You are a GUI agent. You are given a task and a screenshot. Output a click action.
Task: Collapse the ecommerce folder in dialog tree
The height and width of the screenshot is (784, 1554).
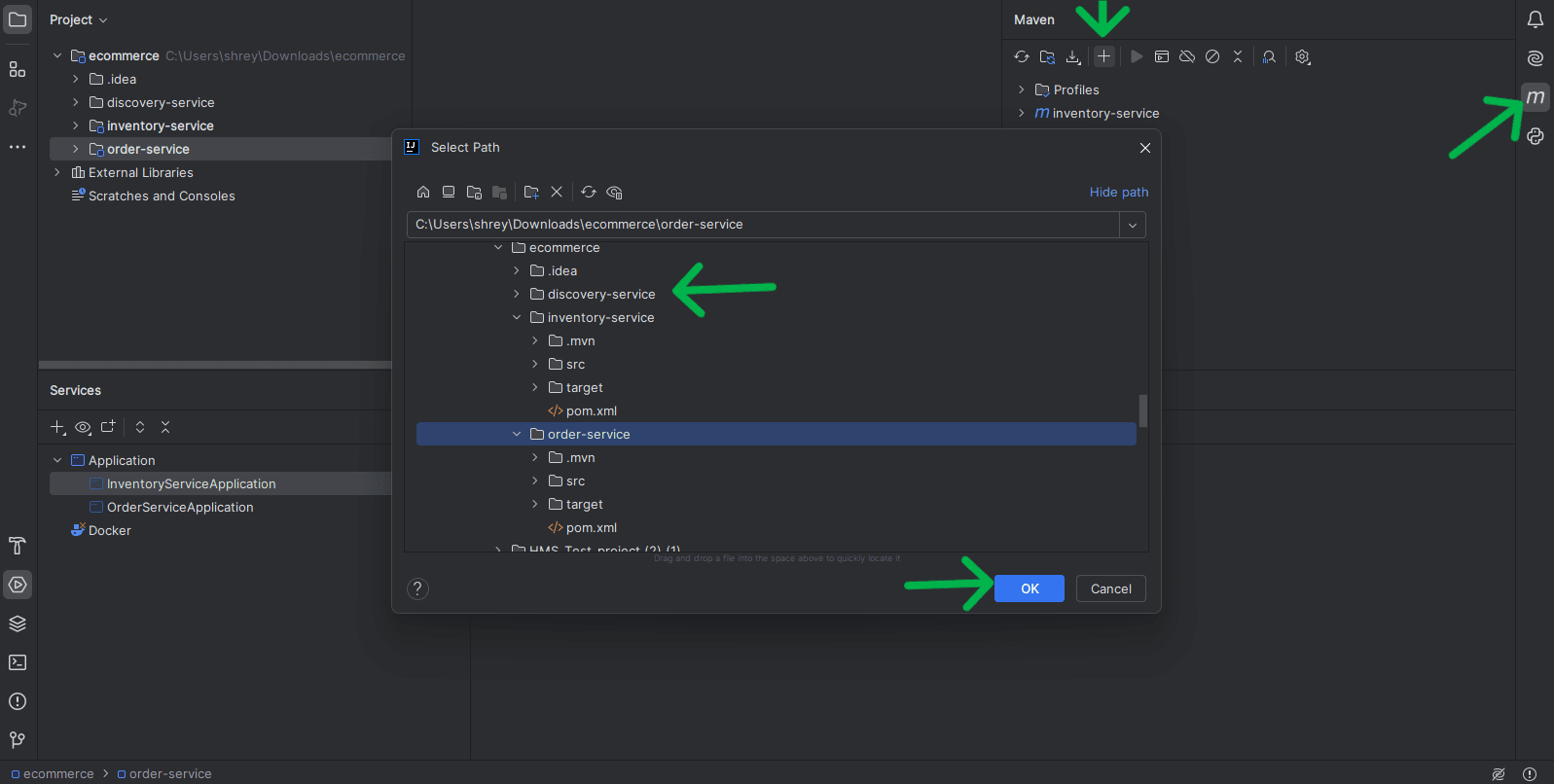point(498,247)
